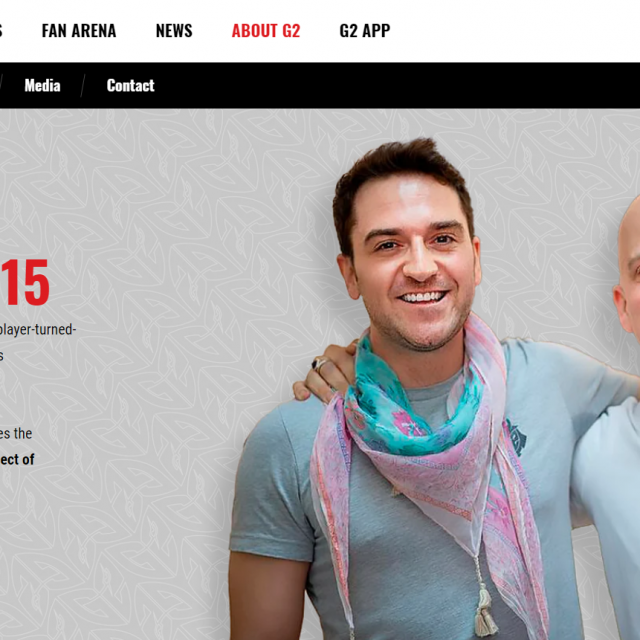Switch to the Media sub-navigation tab
The image size is (640, 640).
42,85
